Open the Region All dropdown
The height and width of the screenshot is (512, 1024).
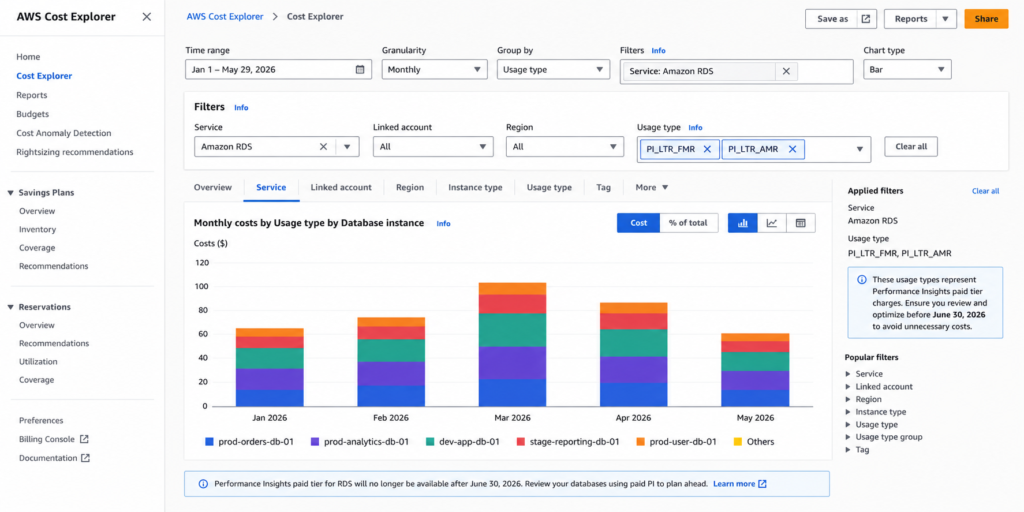pyautogui.click(x=565, y=147)
